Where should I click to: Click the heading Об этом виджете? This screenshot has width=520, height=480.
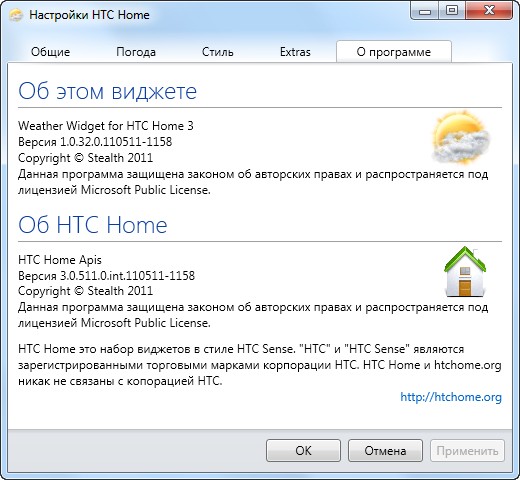point(107,91)
